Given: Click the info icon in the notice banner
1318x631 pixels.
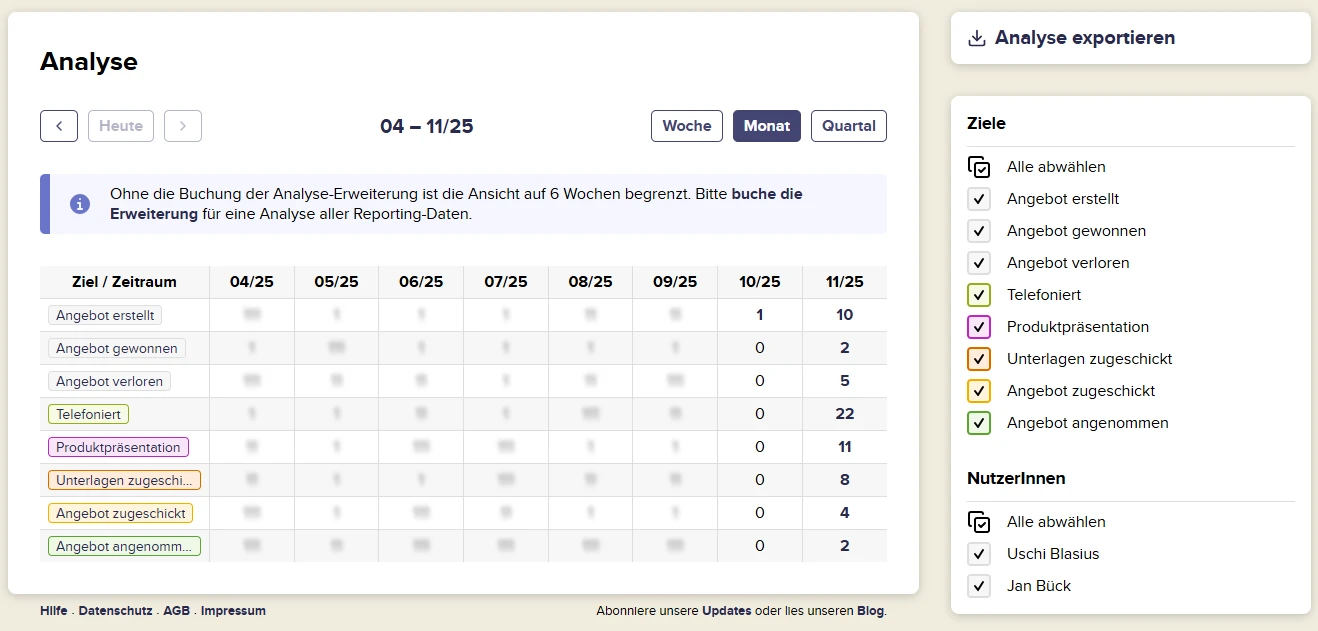Looking at the screenshot, I should (80, 204).
